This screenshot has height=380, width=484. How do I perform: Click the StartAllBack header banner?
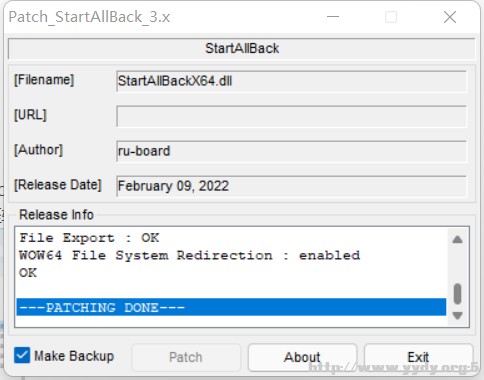(x=242, y=49)
